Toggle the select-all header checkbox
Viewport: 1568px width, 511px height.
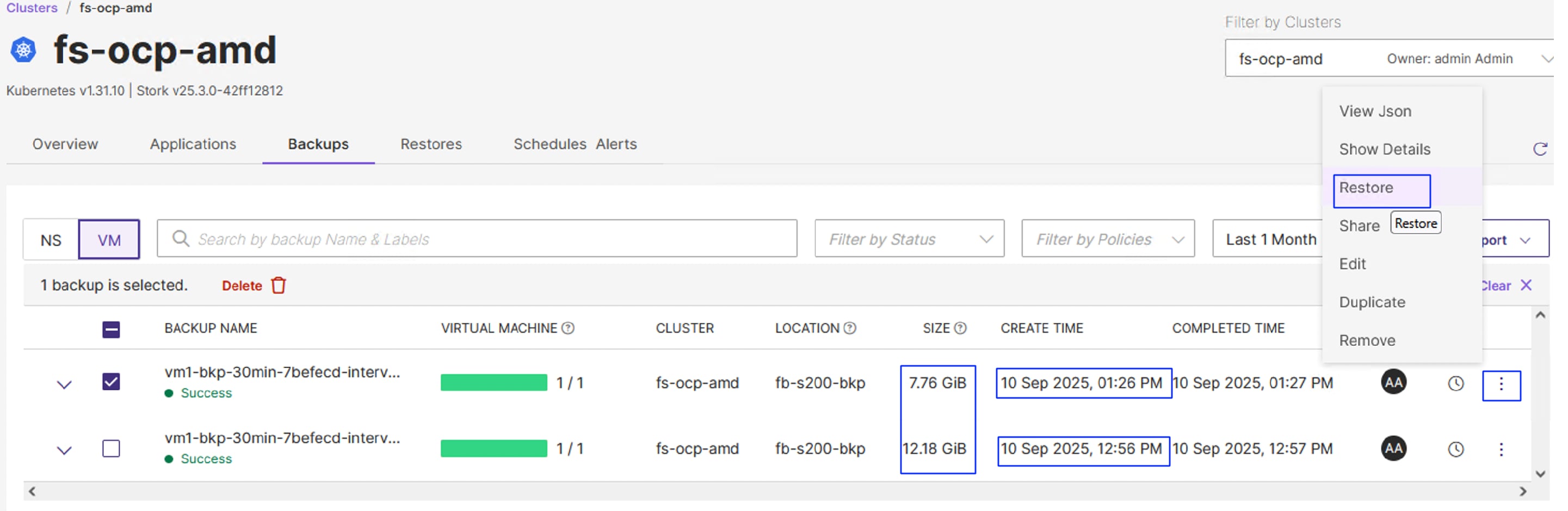[112, 330]
